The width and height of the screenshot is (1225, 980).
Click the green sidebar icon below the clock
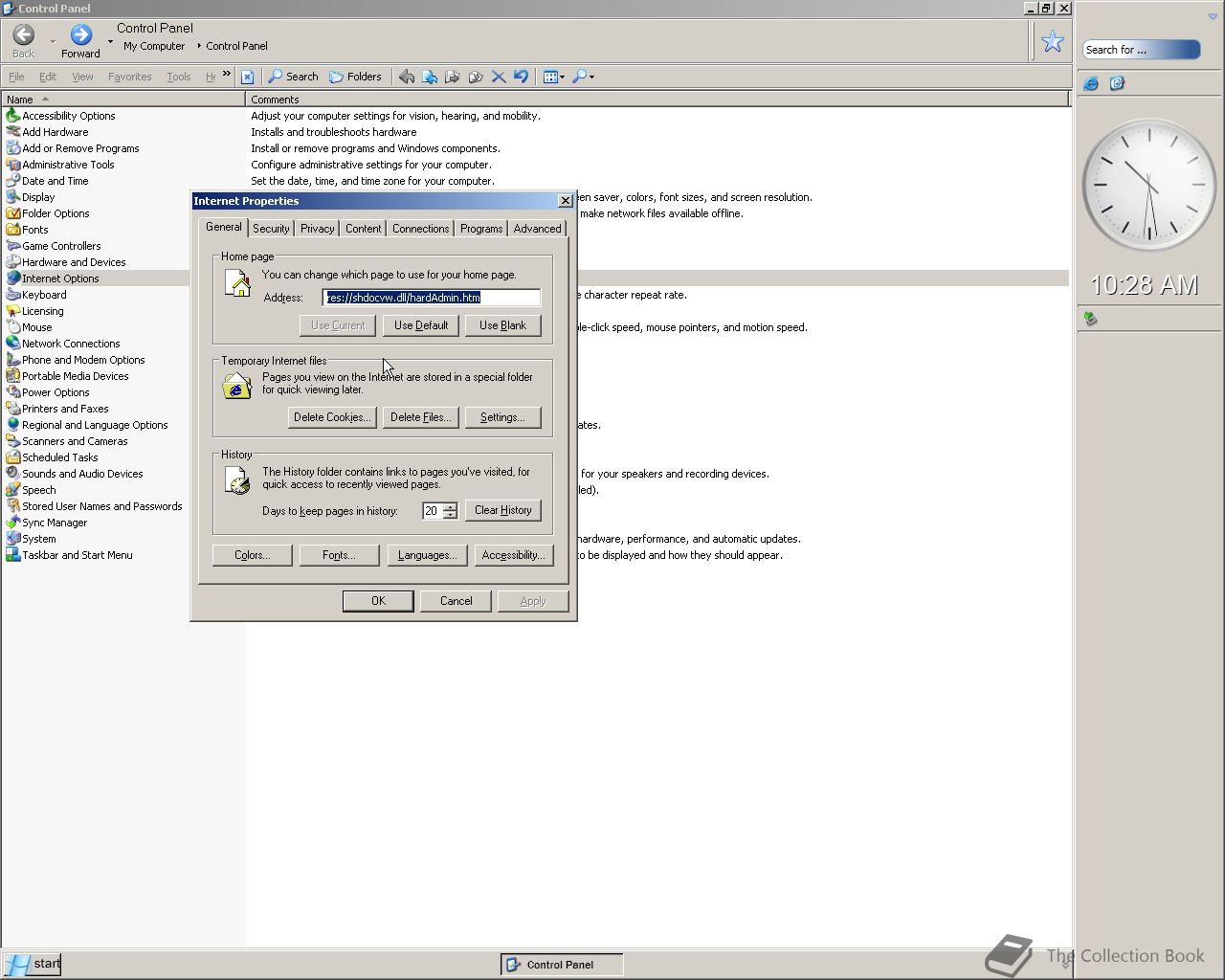click(x=1090, y=319)
